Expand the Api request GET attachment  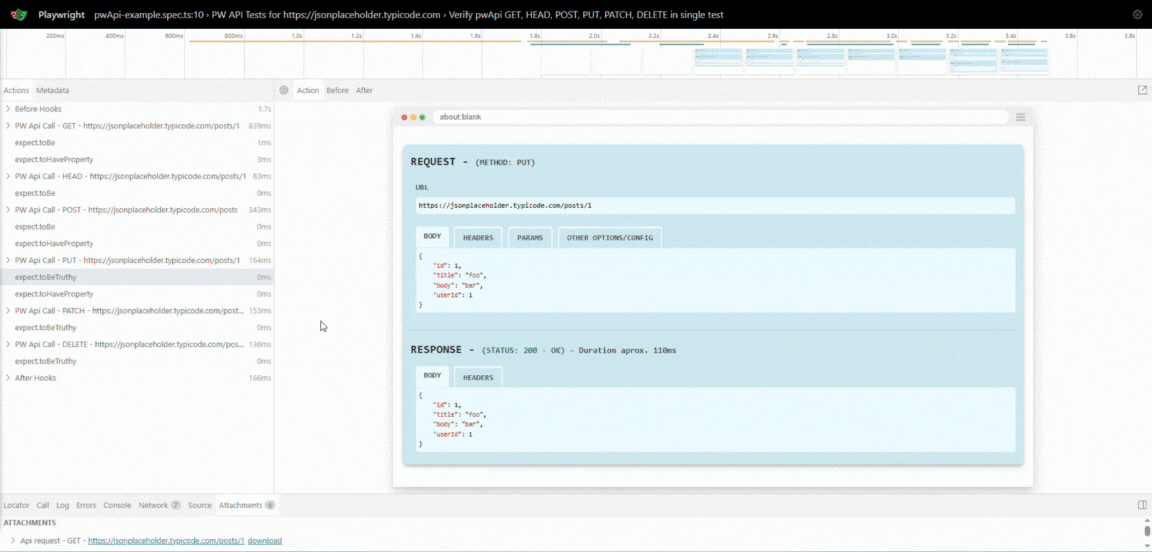(x=12, y=541)
